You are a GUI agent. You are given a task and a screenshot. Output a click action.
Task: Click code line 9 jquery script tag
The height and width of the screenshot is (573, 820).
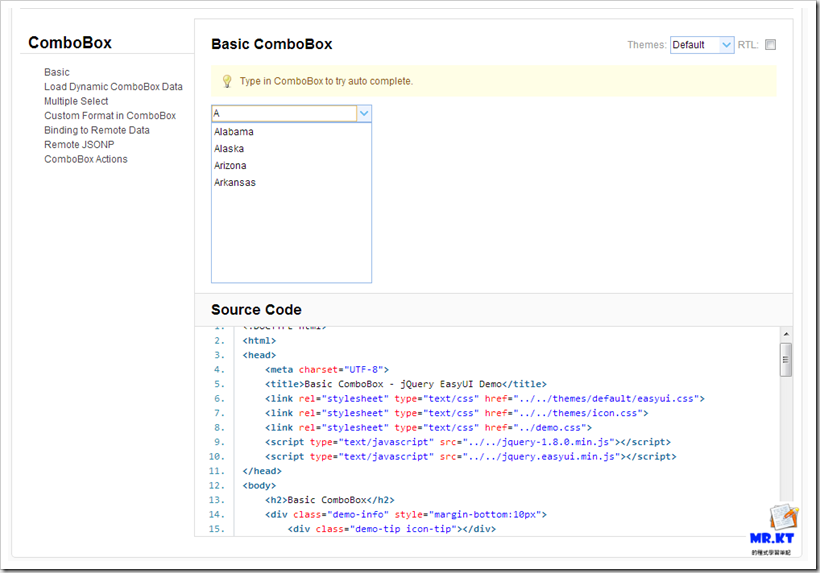tap(468, 442)
